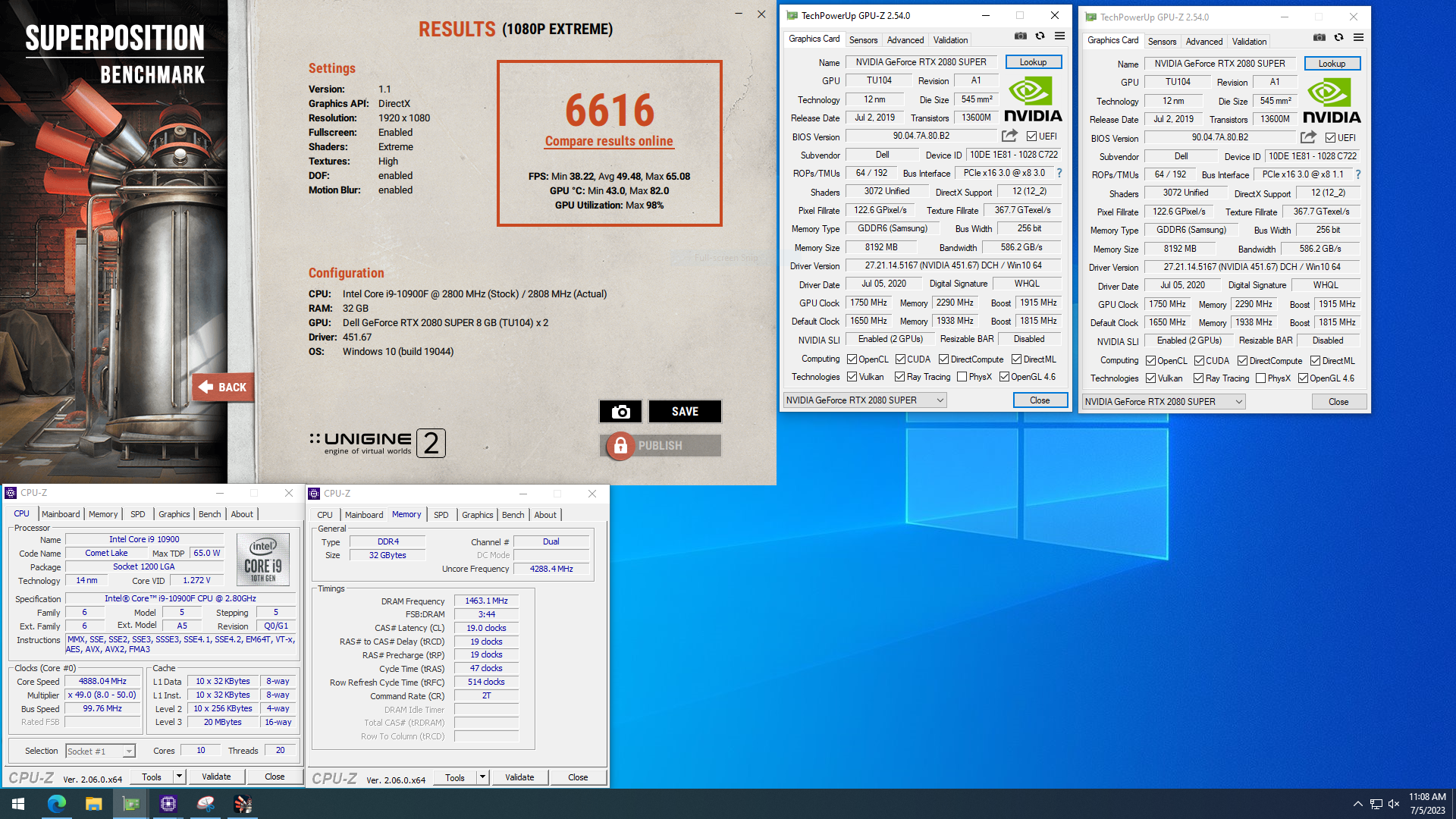Toggle PhysX checkbox in right GPU-Z
This screenshot has height=819, width=1456.
point(1260,378)
